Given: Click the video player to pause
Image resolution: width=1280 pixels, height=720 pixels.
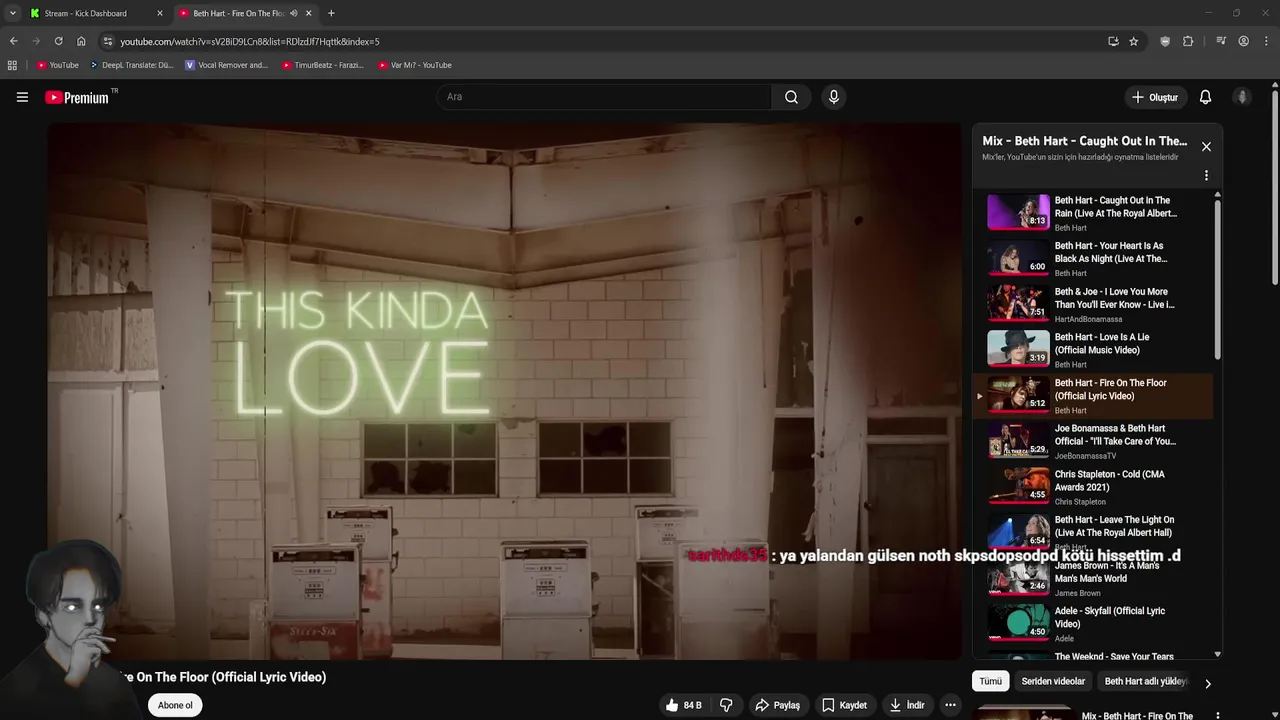Looking at the screenshot, I should click(x=504, y=390).
